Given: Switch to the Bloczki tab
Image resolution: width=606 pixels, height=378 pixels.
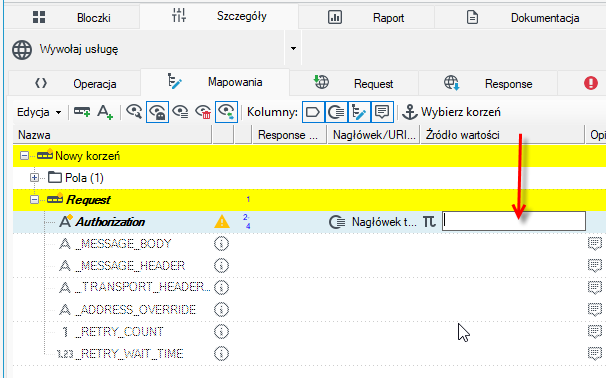Looking at the screenshot, I should coord(72,17).
